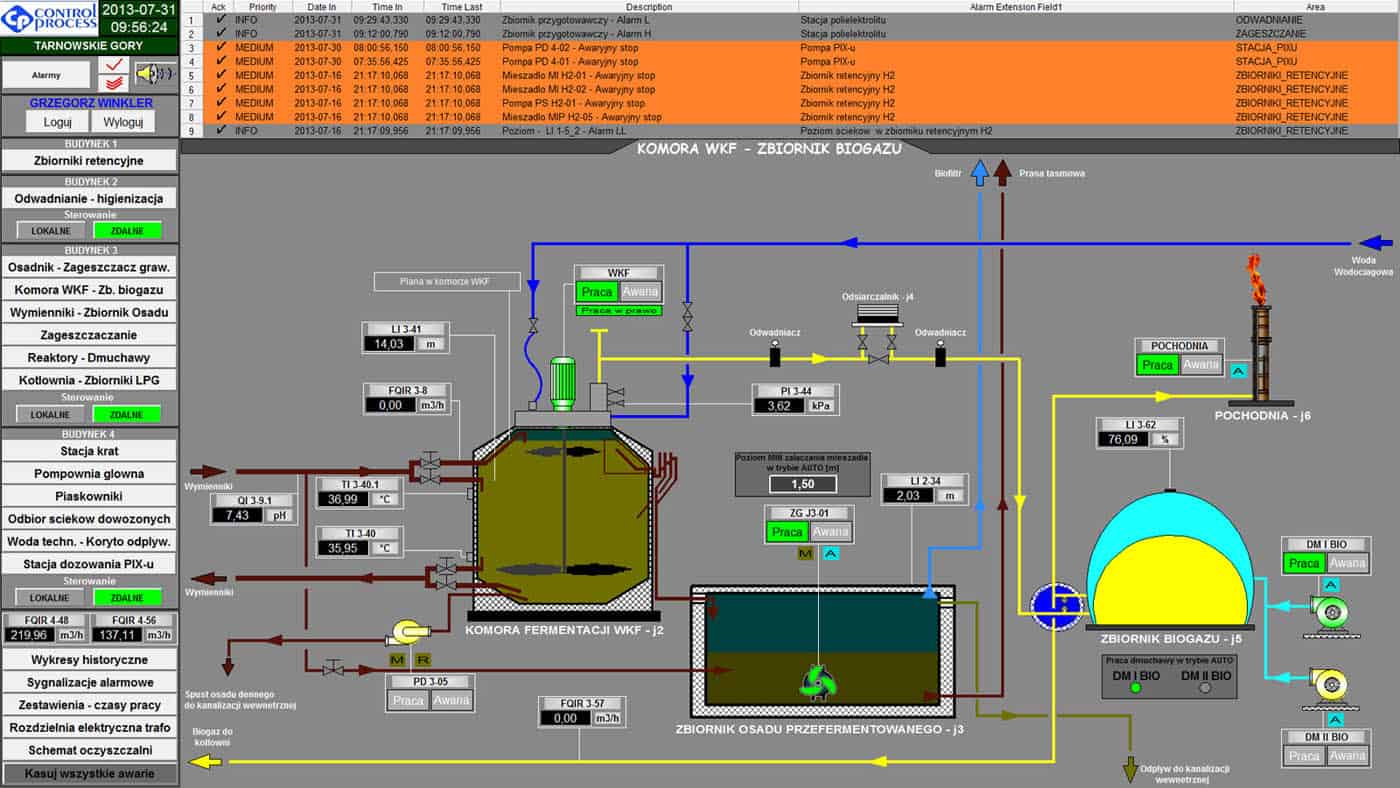Select alarm row Zbiornik przygotowawczy - Alarm L
This screenshot has height=788, width=1400.
[789, 19]
